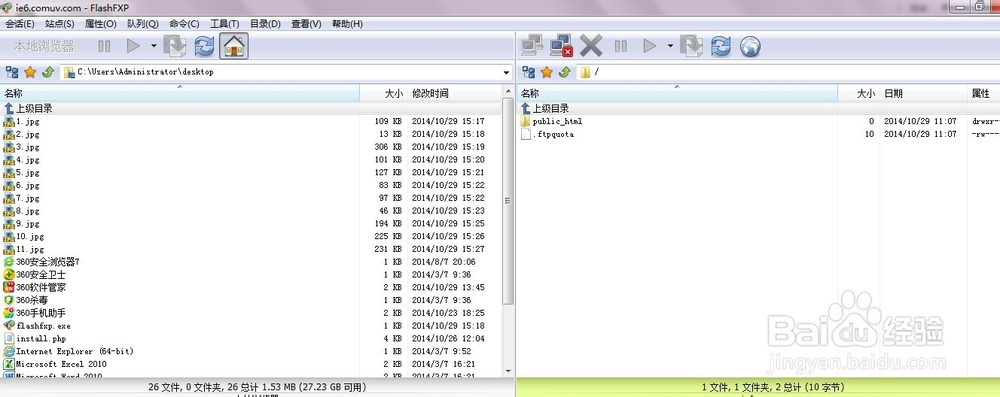The image size is (1000, 397).
Task: Click the globe icon in remote toolbar
Action: tap(750, 46)
